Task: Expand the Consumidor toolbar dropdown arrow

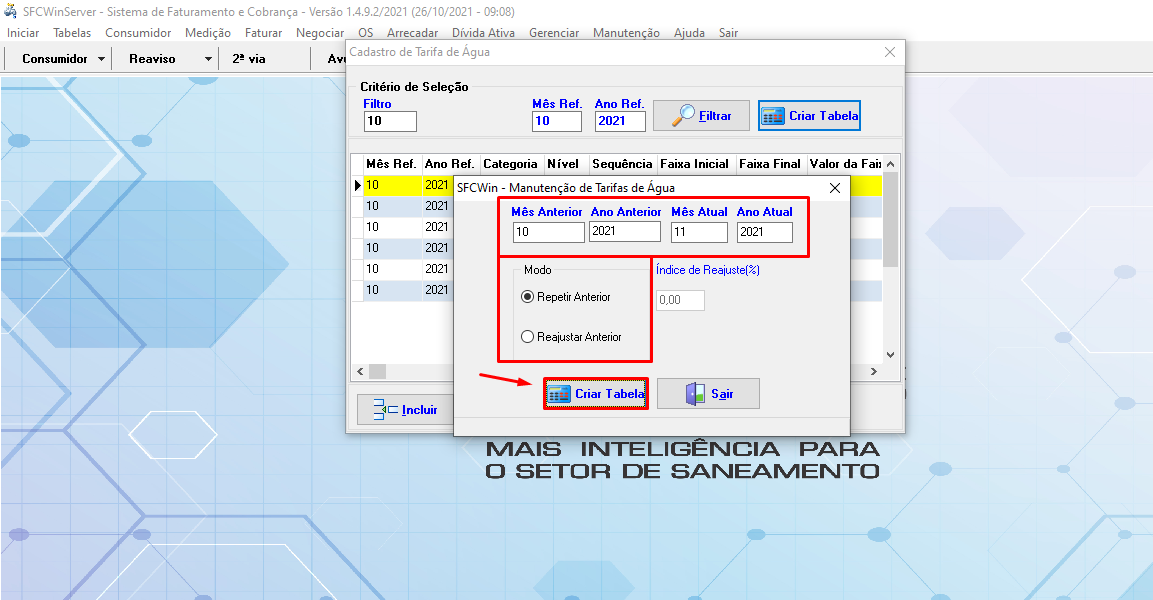Action: (x=102, y=59)
